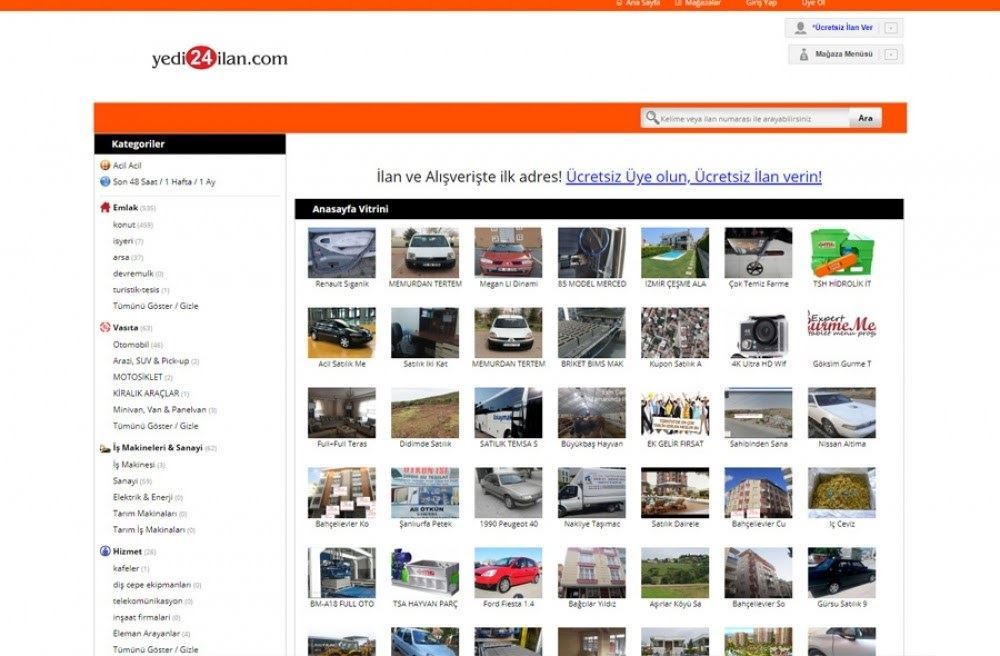Open the Eleman Arayanlar subcategory
Screen dimensions: 1000x656
point(147,634)
